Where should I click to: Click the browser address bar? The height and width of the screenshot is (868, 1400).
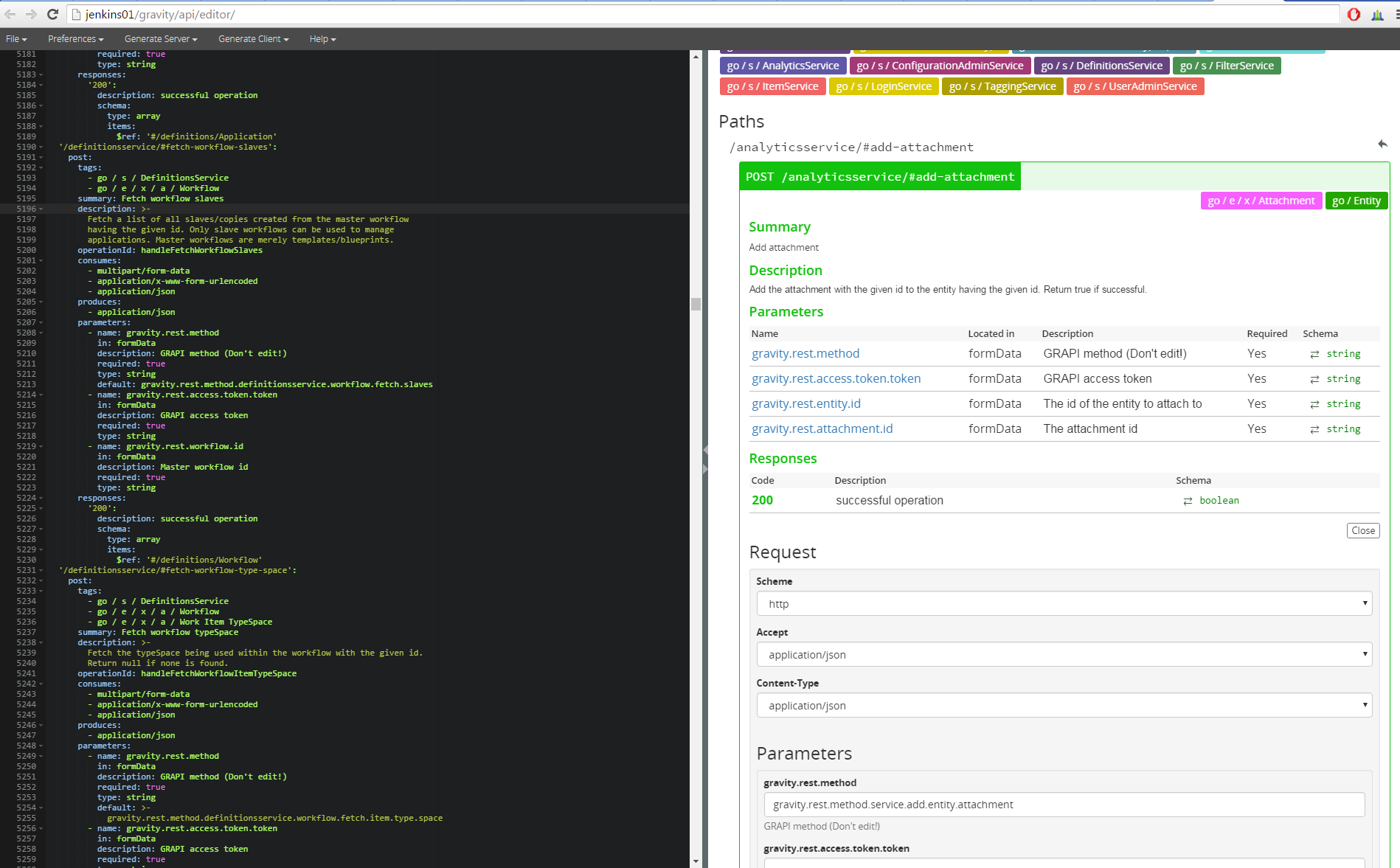pyautogui.click(x=703, y=14)
